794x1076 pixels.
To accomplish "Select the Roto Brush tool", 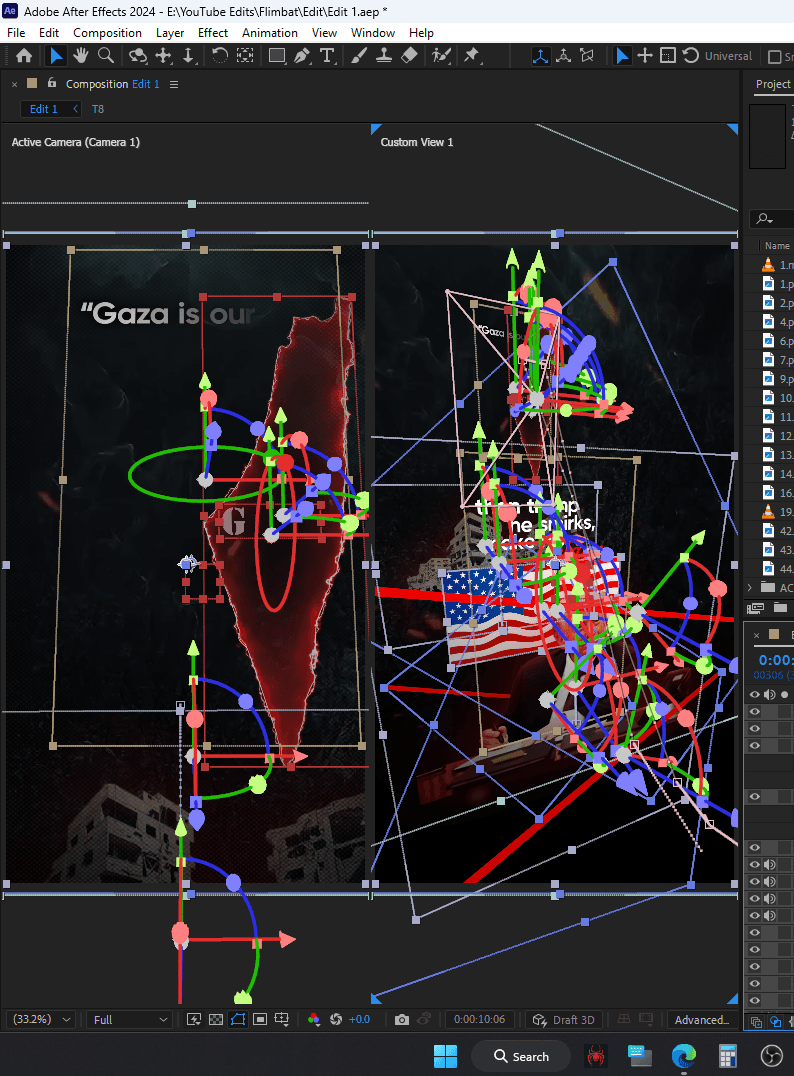I will (x=441, y=56).
